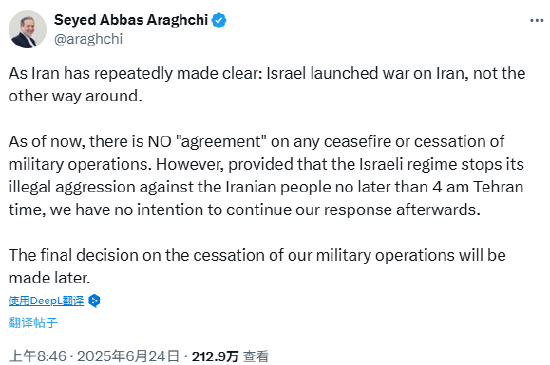Click the DeepL hexagon logo icon
Viewport: 550px width, 365px height.
click(94, 301)
